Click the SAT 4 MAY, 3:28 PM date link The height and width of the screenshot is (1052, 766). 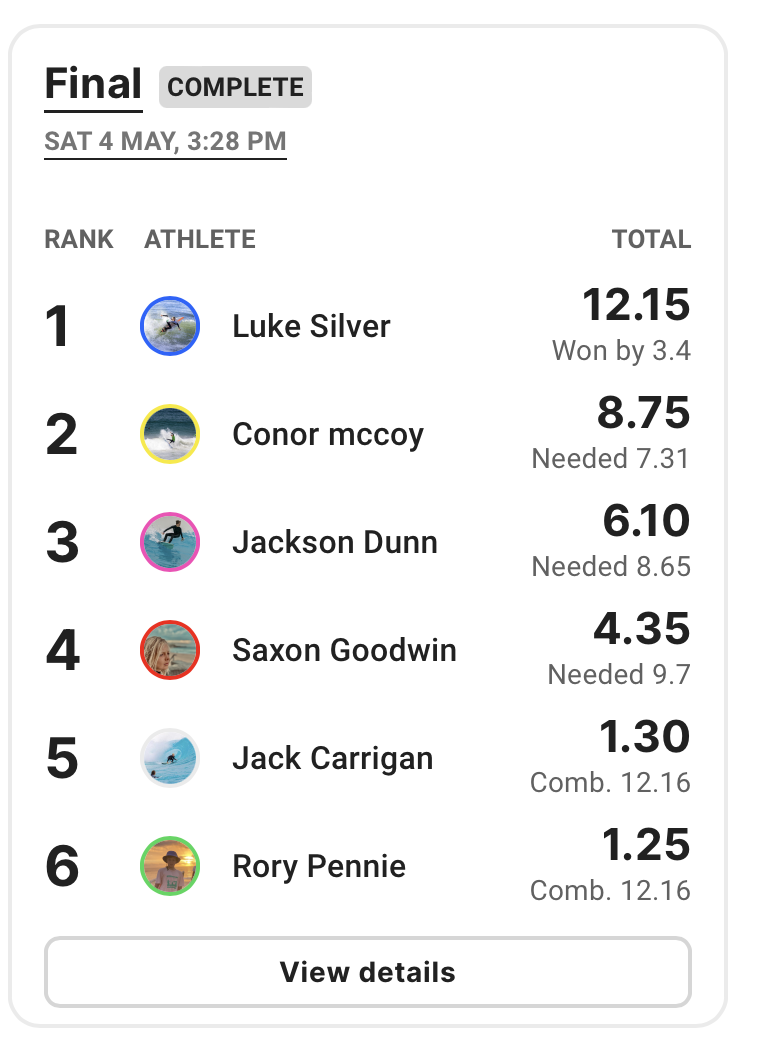click(x=165, y=142)
